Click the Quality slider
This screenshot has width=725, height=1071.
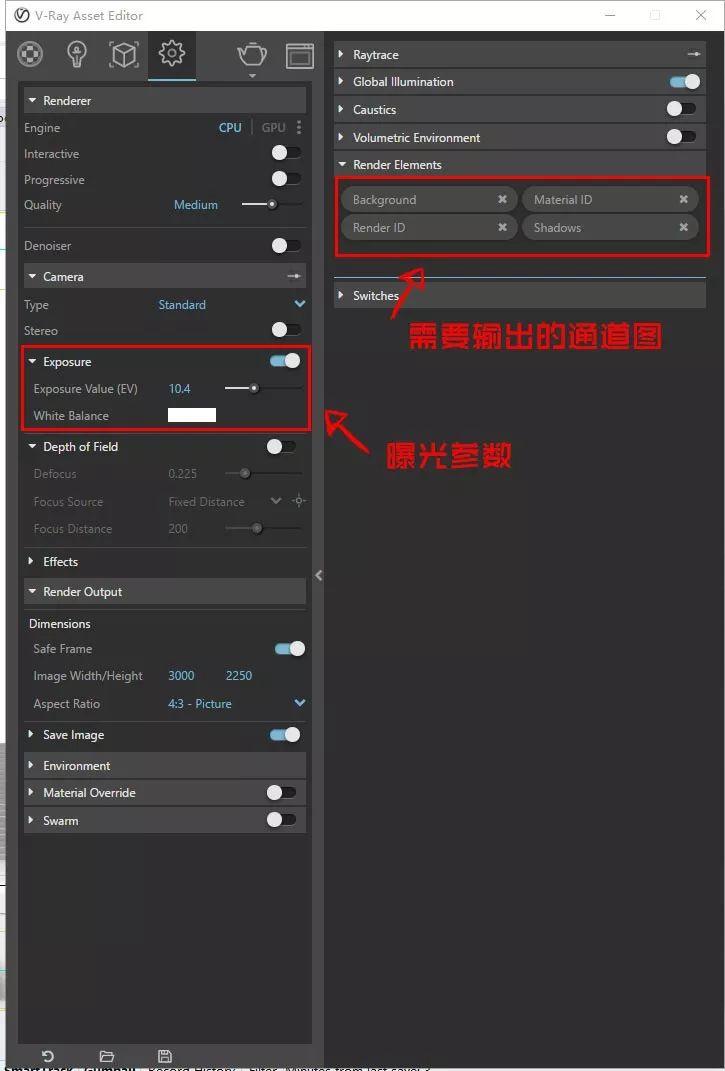(271, 204)
